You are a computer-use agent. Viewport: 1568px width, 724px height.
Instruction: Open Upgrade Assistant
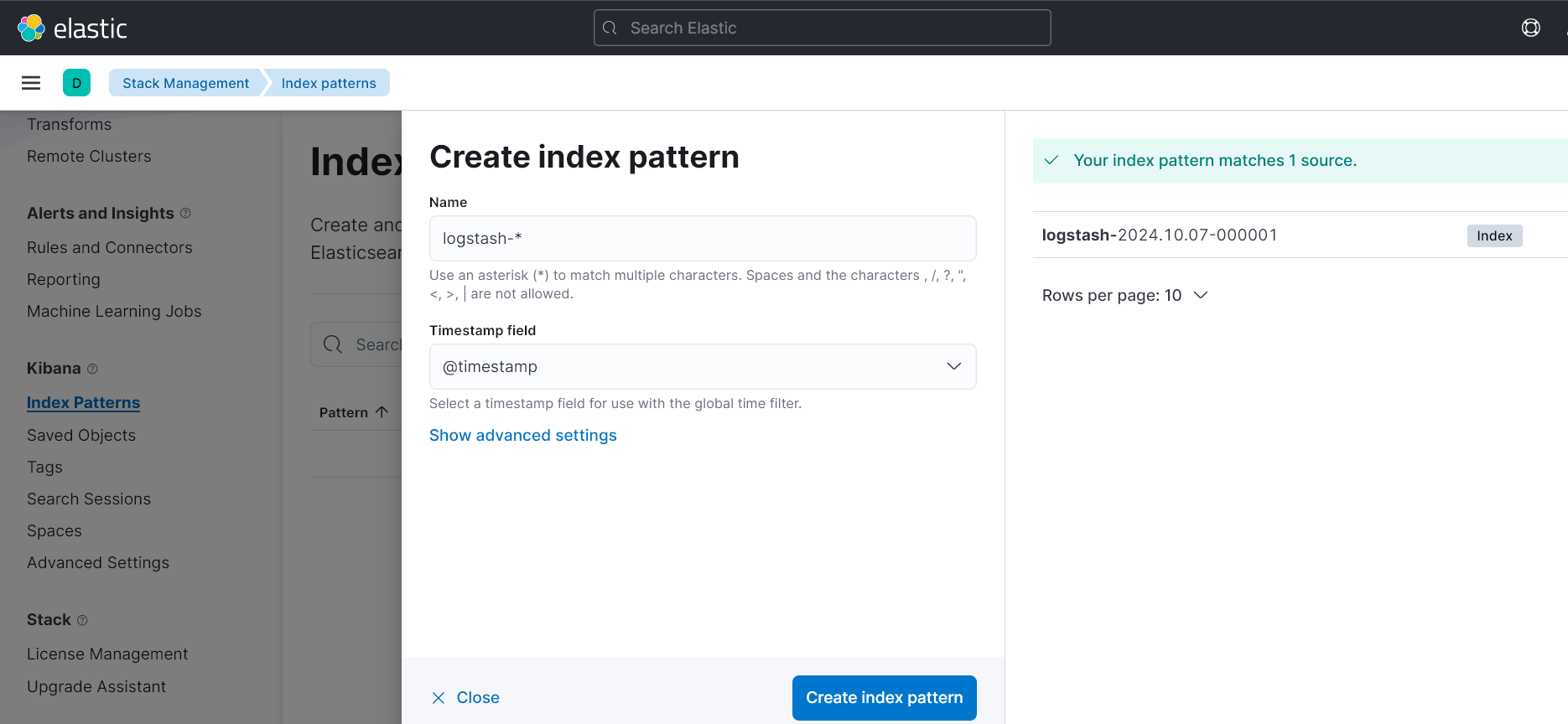[x=96, y=686]
